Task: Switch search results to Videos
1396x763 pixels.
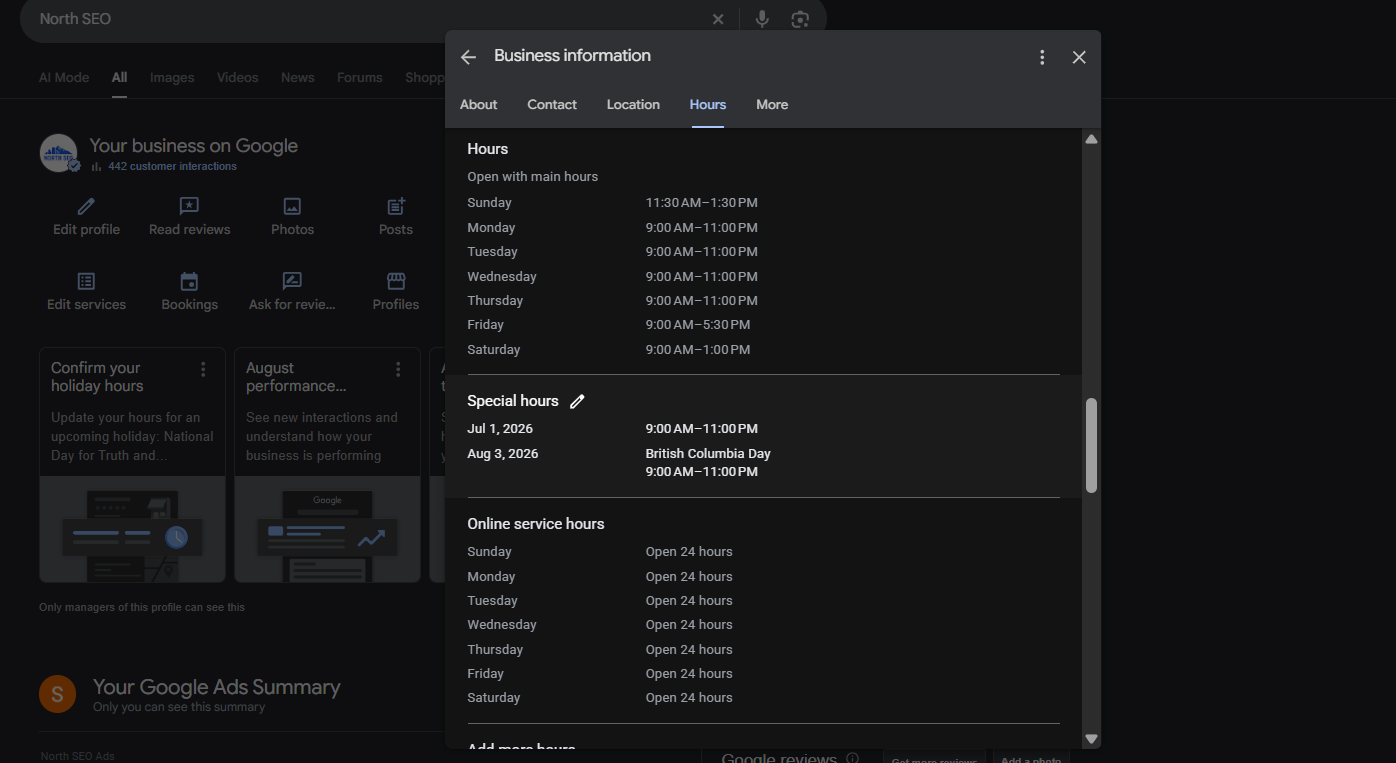Action: 237,78
